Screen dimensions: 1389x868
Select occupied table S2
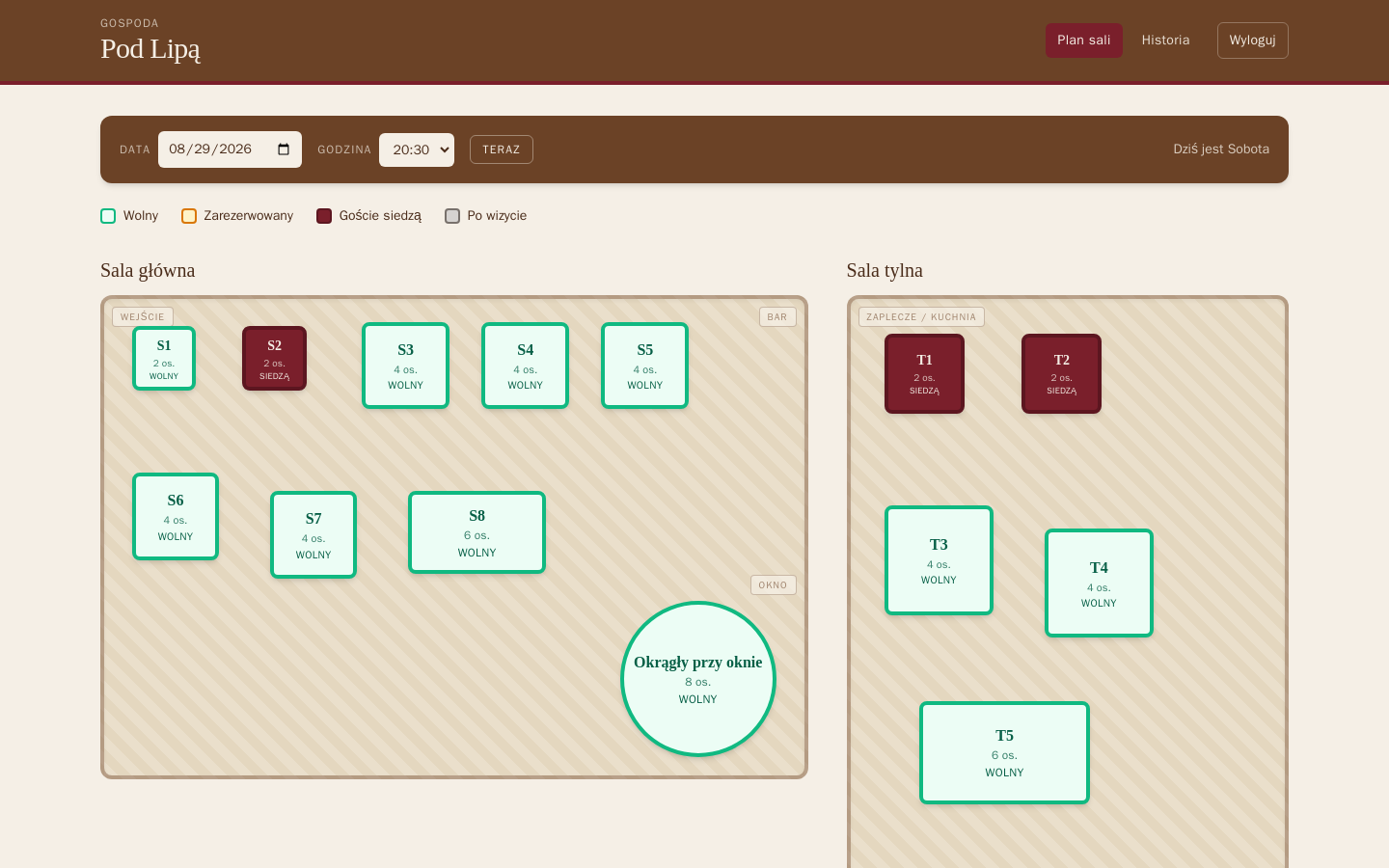point(274,359)
